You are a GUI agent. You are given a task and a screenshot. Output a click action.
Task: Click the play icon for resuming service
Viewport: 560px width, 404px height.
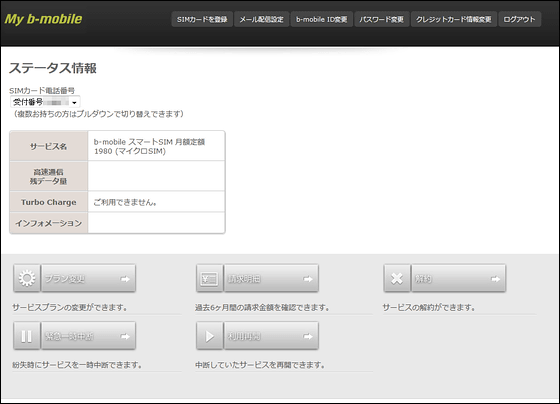pos(210,336)
